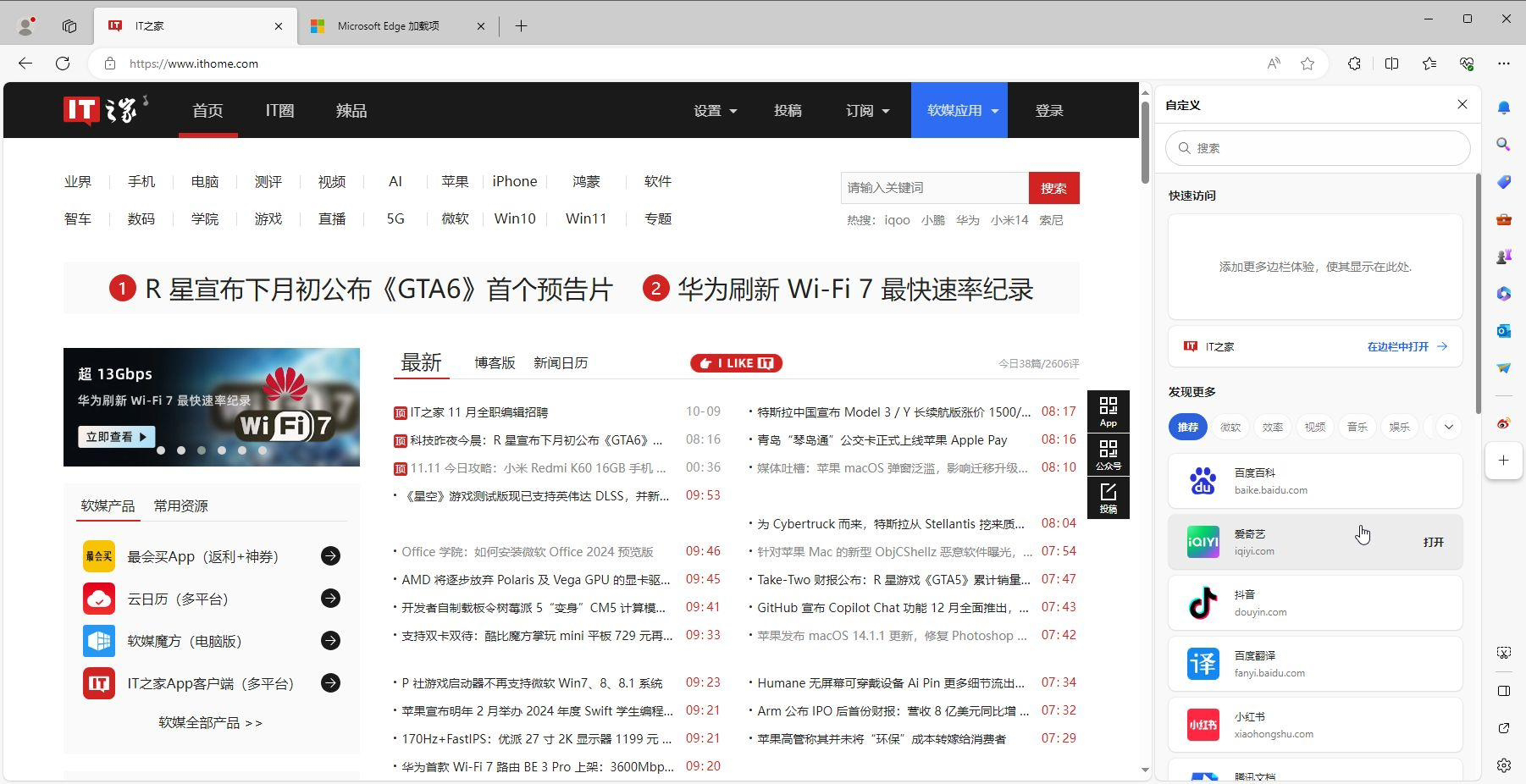
Task: Click the red 搜索 button
Action: point(1053,188)
